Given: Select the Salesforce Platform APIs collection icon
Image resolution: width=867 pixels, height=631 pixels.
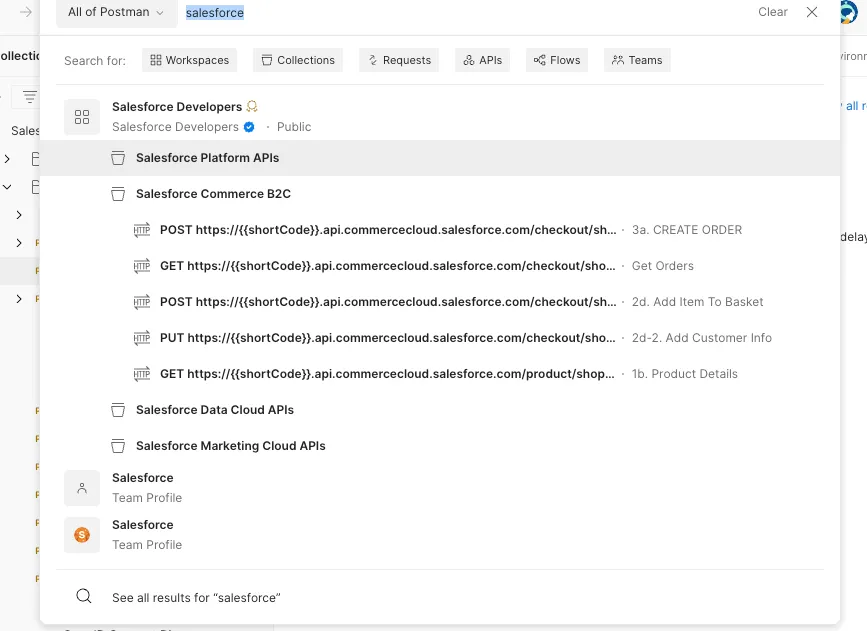Looking at the screenshot, I should point(118,157).
